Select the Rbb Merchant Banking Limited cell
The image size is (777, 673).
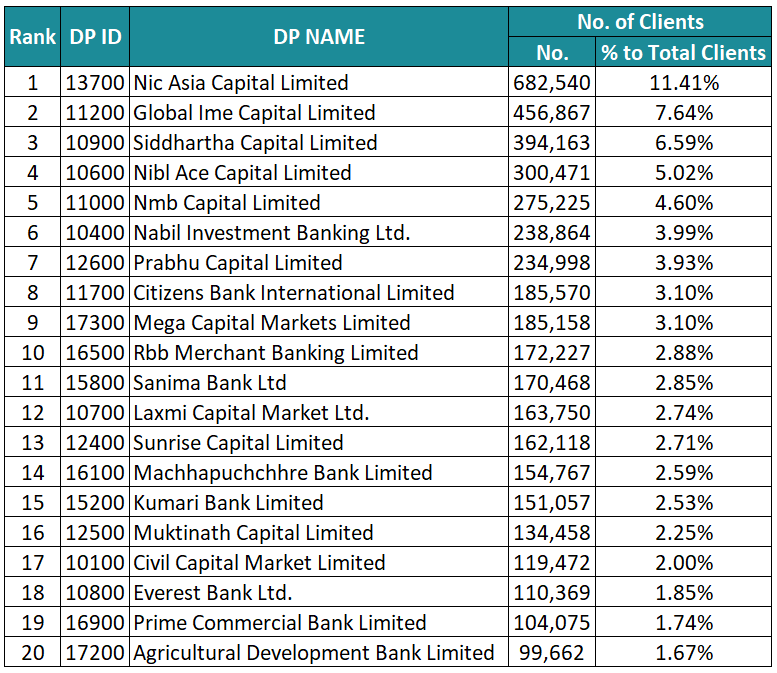coord(276,353)
